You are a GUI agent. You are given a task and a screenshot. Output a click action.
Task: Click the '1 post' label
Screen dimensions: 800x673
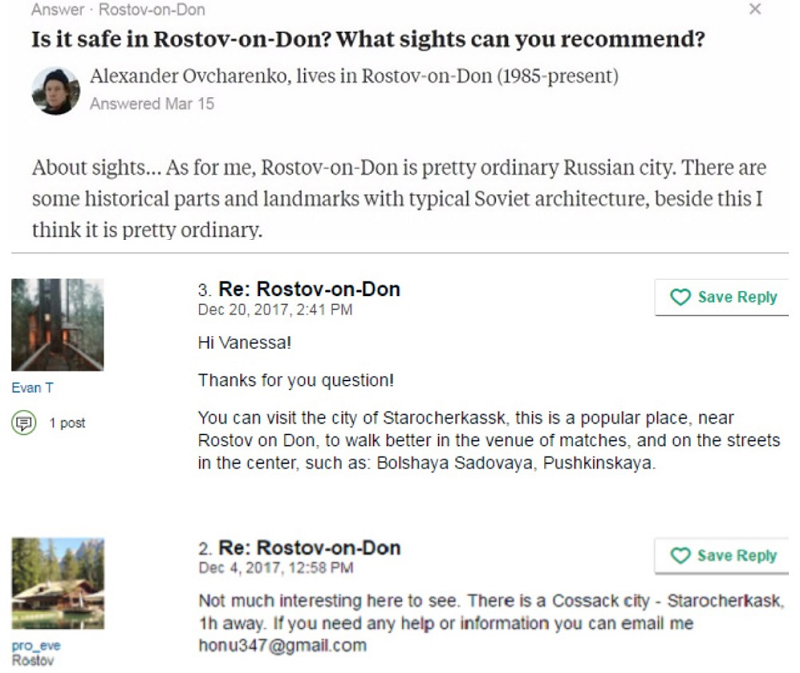coord(68,423)
